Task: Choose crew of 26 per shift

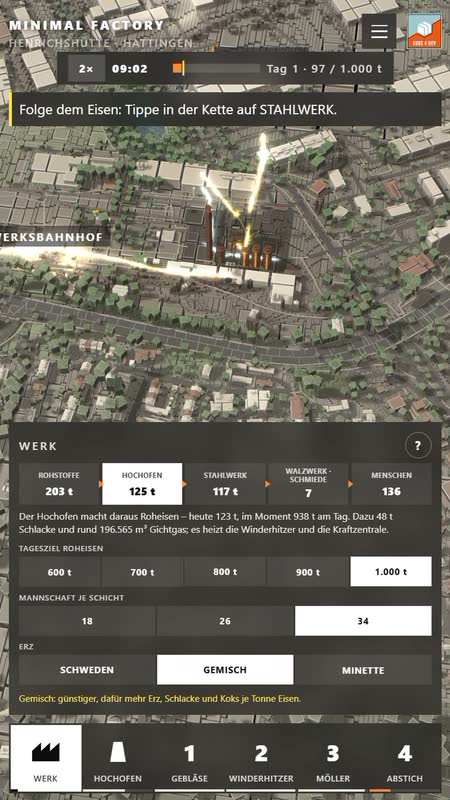Action: tap(225, 621)
